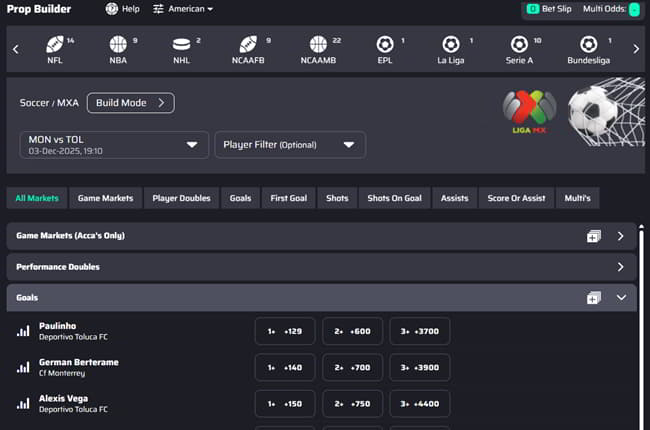This screenshot has width=650, height=430.
Task: Open the Bet Slip
Action: point(549,9)
